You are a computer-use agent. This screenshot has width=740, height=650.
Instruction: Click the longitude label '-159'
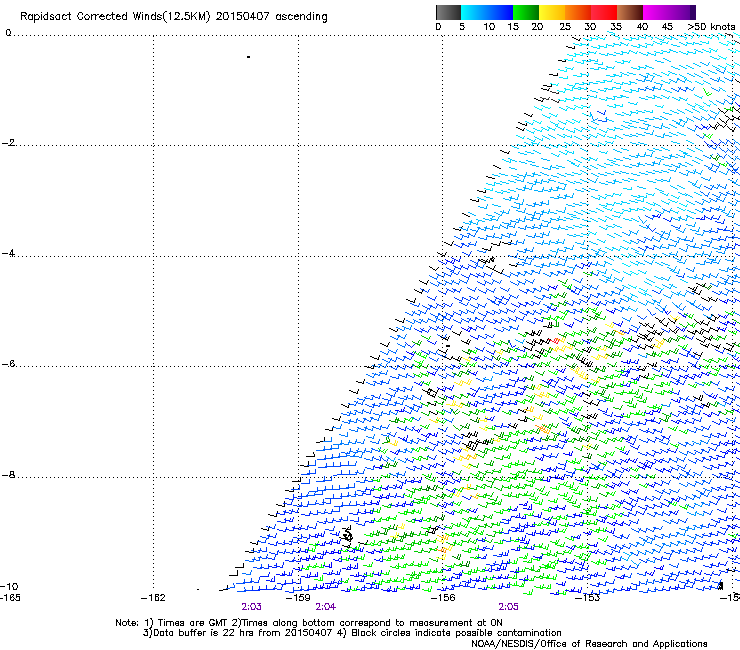click(298, 598)
